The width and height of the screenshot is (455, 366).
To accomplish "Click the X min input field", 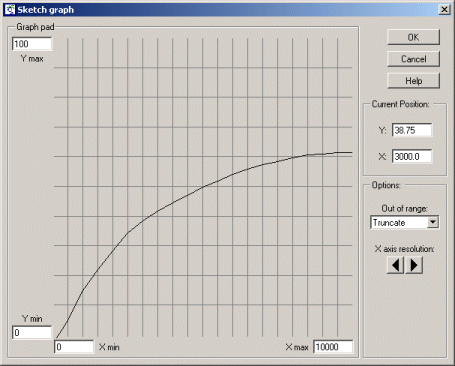I will [74, 347].
